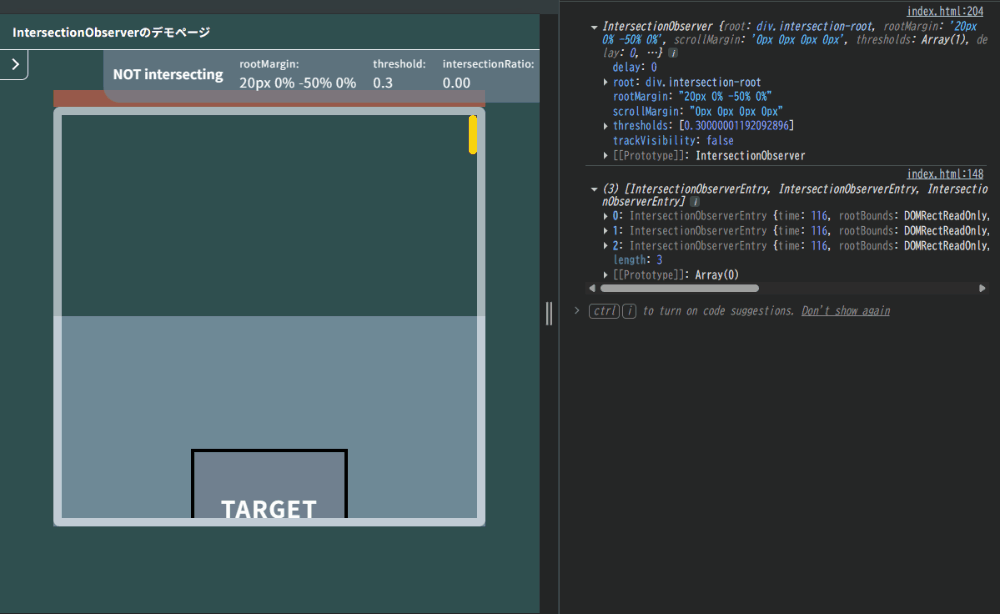1000x614 pixels.
Task: Expand the IntersectionObserver [[Prototype]] entry
Action: [606, 156]
